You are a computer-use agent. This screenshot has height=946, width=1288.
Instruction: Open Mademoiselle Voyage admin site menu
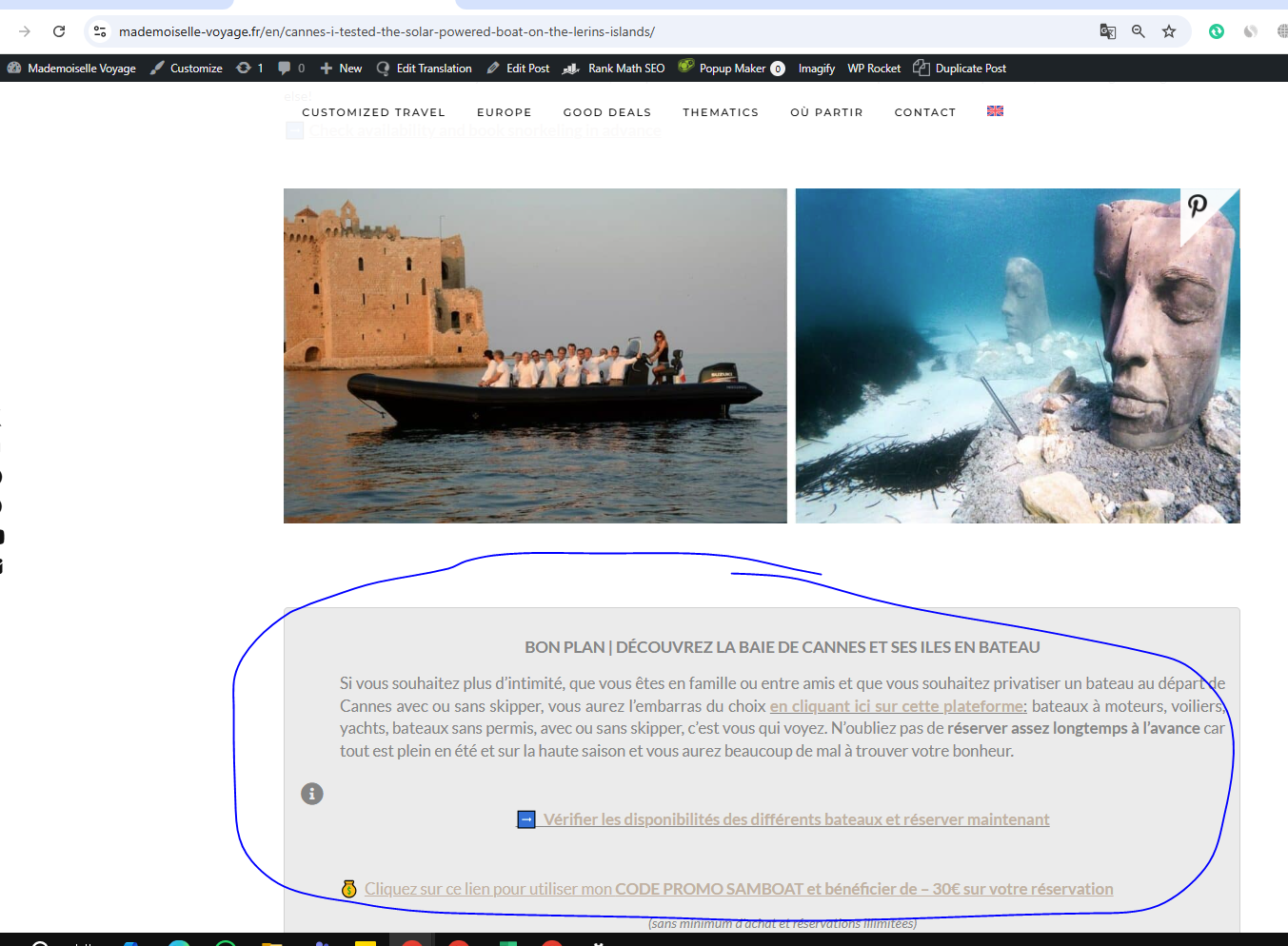click(x=72, y=69)
